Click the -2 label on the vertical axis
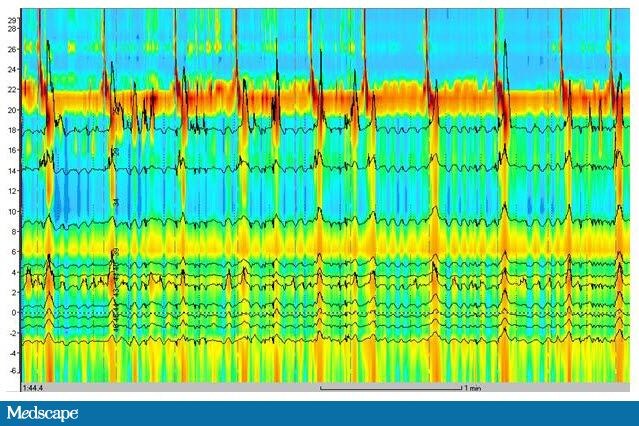This screenshot has height=426, width=639. pos(12,332)
